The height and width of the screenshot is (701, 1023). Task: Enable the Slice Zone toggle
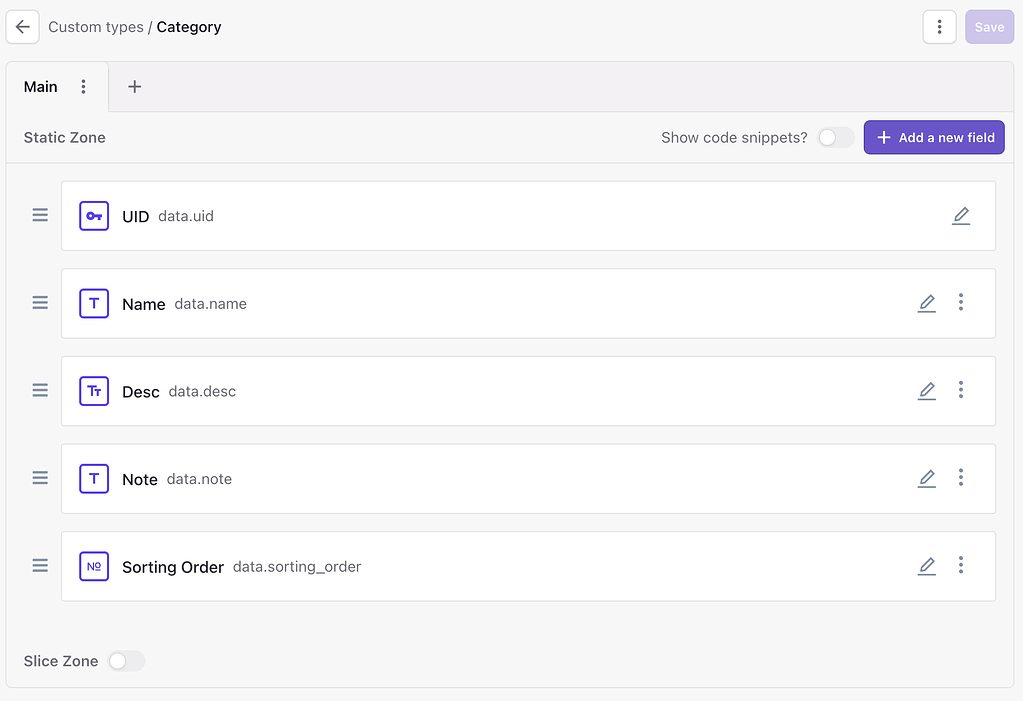coord(126,661)
